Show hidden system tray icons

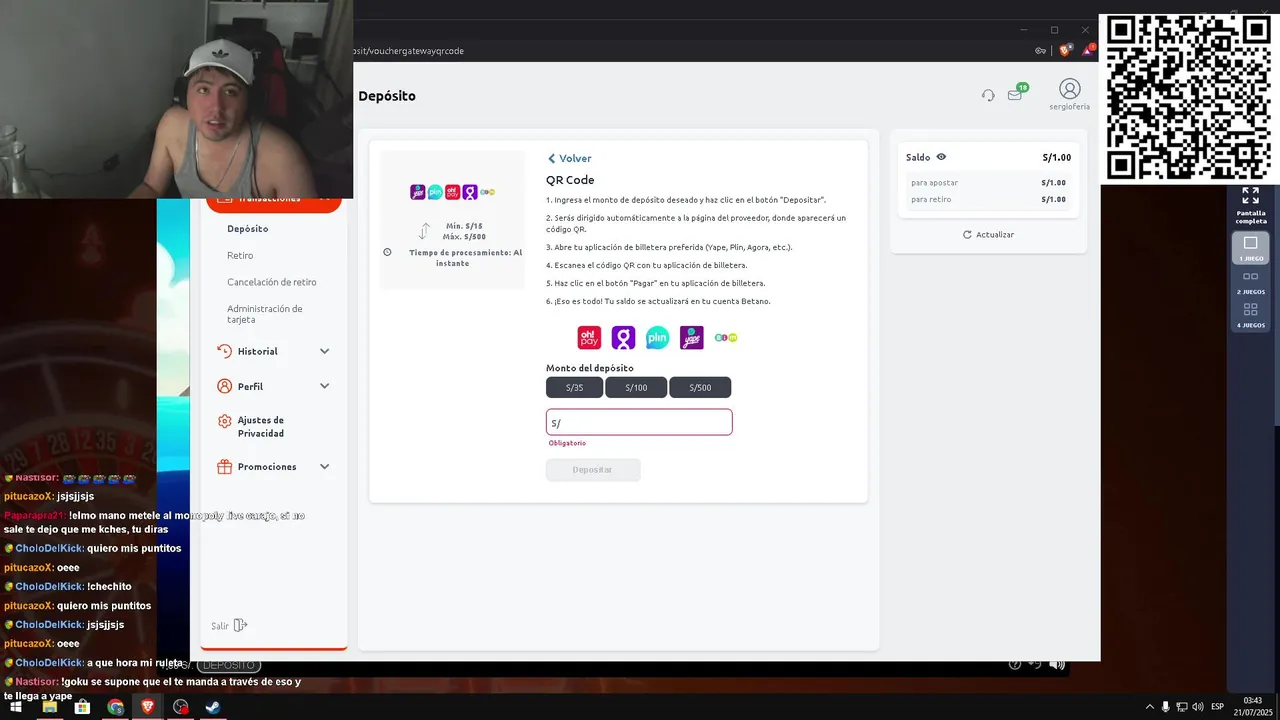1149,707
